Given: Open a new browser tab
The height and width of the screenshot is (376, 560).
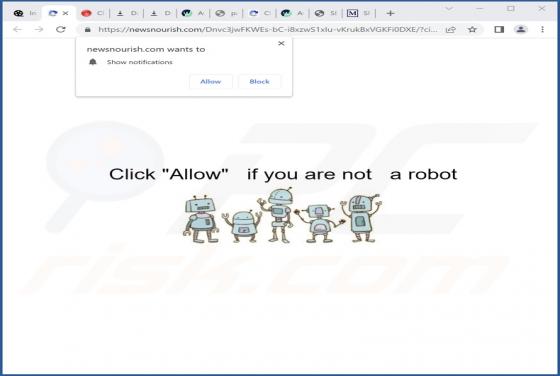Looking at the screenshot, I should (x=390, y=14).
